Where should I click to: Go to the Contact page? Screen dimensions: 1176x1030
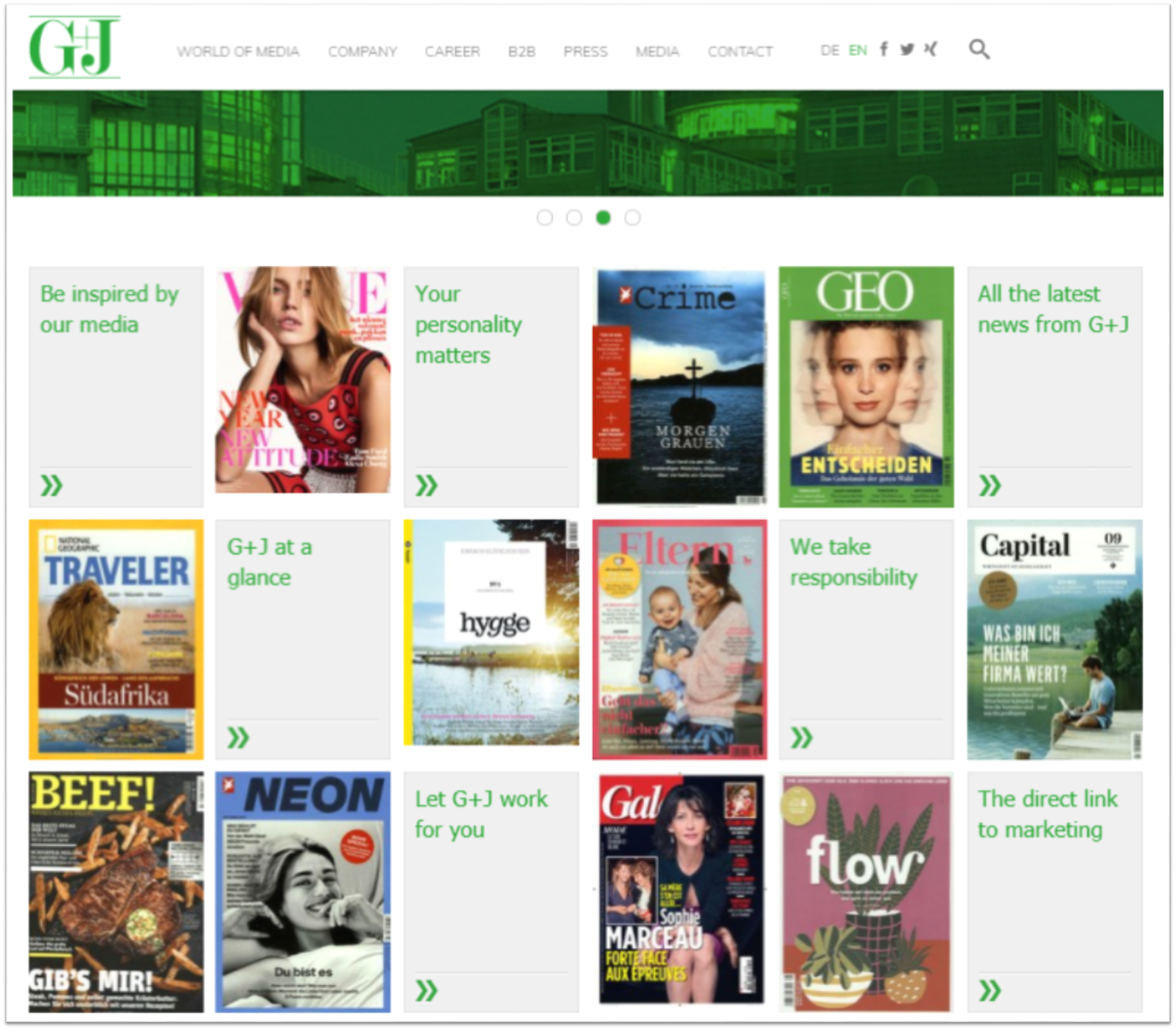740,52
